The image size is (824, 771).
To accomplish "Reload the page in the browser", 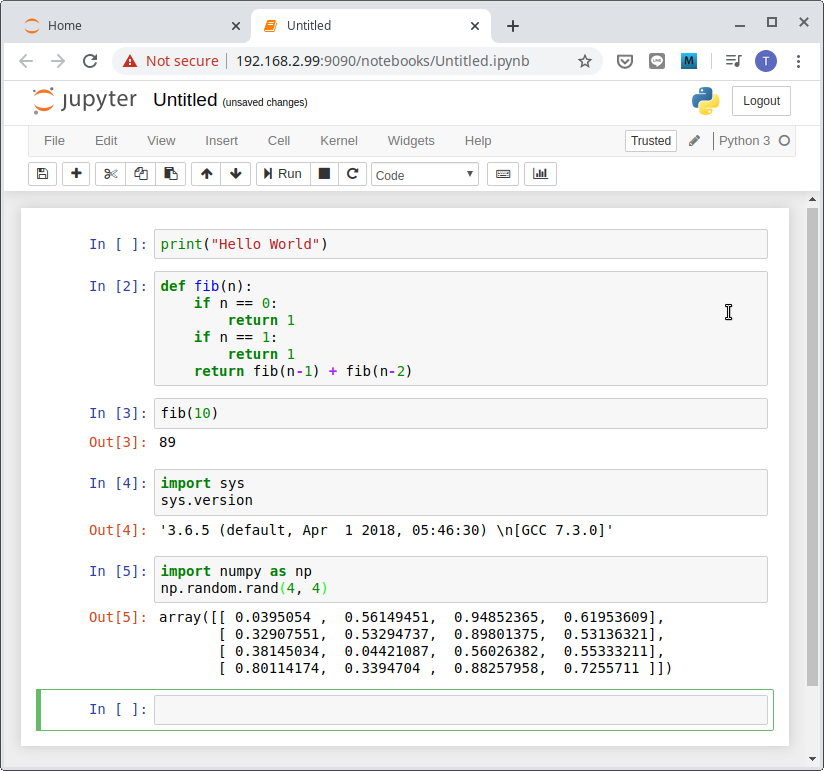I will point(90,61).
